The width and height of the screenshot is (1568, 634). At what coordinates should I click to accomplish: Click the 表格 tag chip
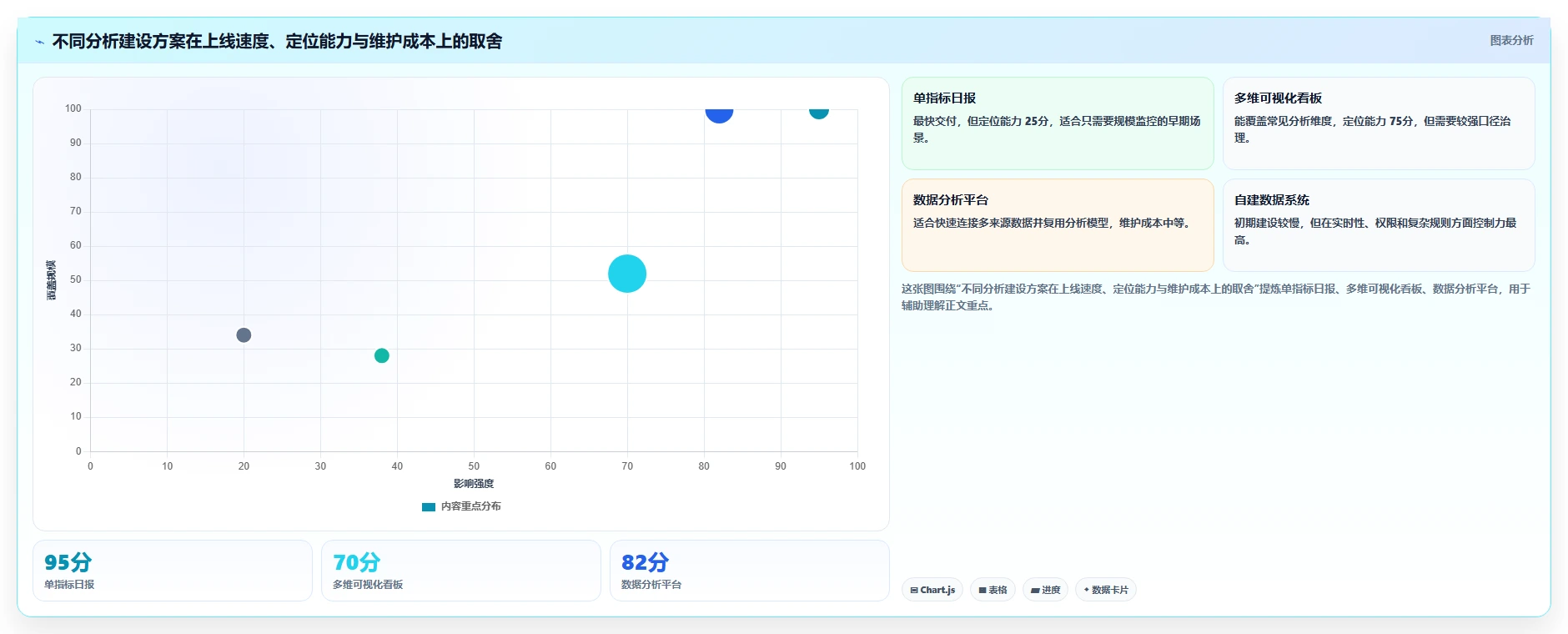[993, 590]
